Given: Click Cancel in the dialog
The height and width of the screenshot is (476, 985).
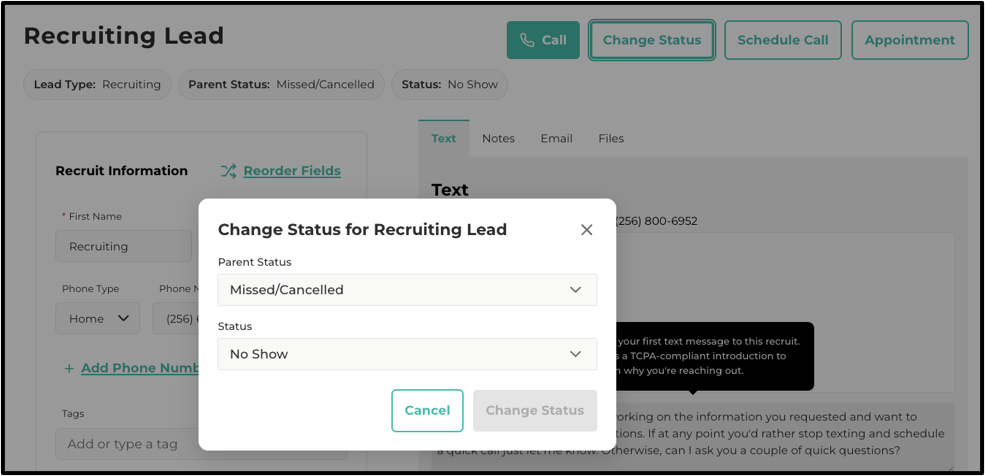Looking at the screenshot, I should pos(427,411).
